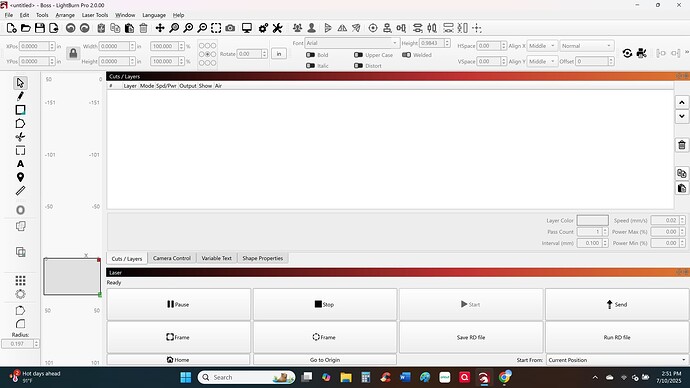This screenshot has width=690, height=388.
Task: Select the Position Laser pin tool
Action: 20,177
